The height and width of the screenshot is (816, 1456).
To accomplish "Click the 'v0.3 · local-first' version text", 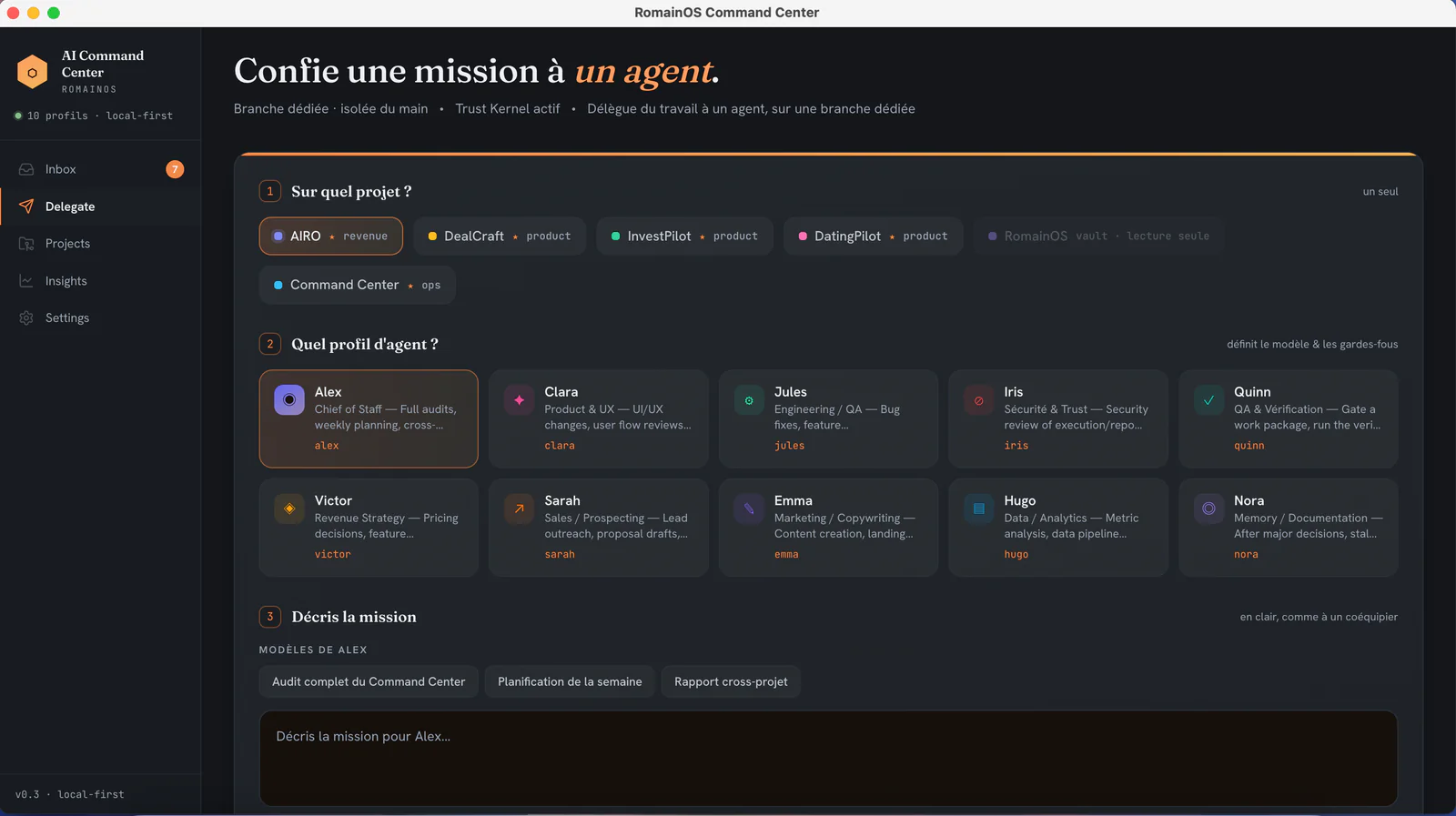I will 70,794.
